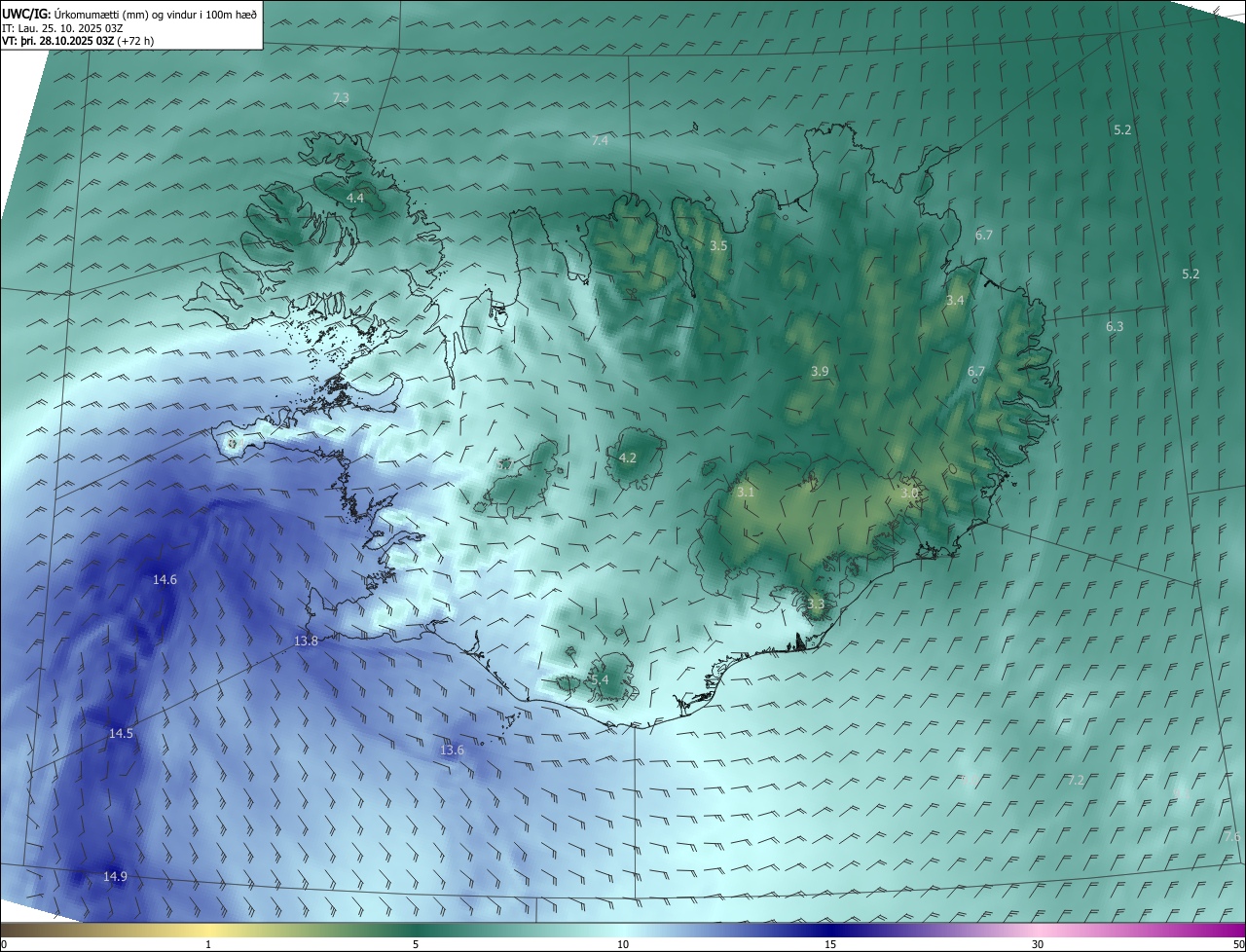
Task: Click the colorbar tick label 30
Action: pos(1038,944)
